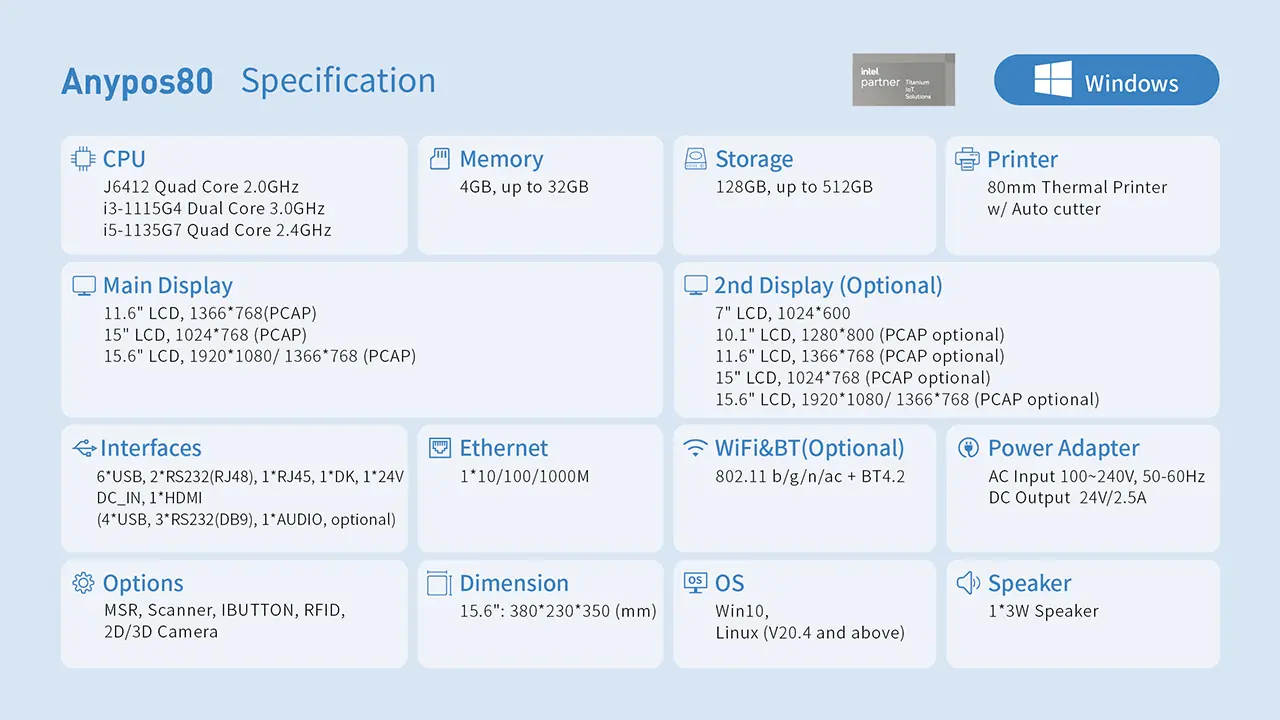This screenshot has width=1280, height=720.
Task: Click the Specification heading text
Action: click(x=338, y=82)
